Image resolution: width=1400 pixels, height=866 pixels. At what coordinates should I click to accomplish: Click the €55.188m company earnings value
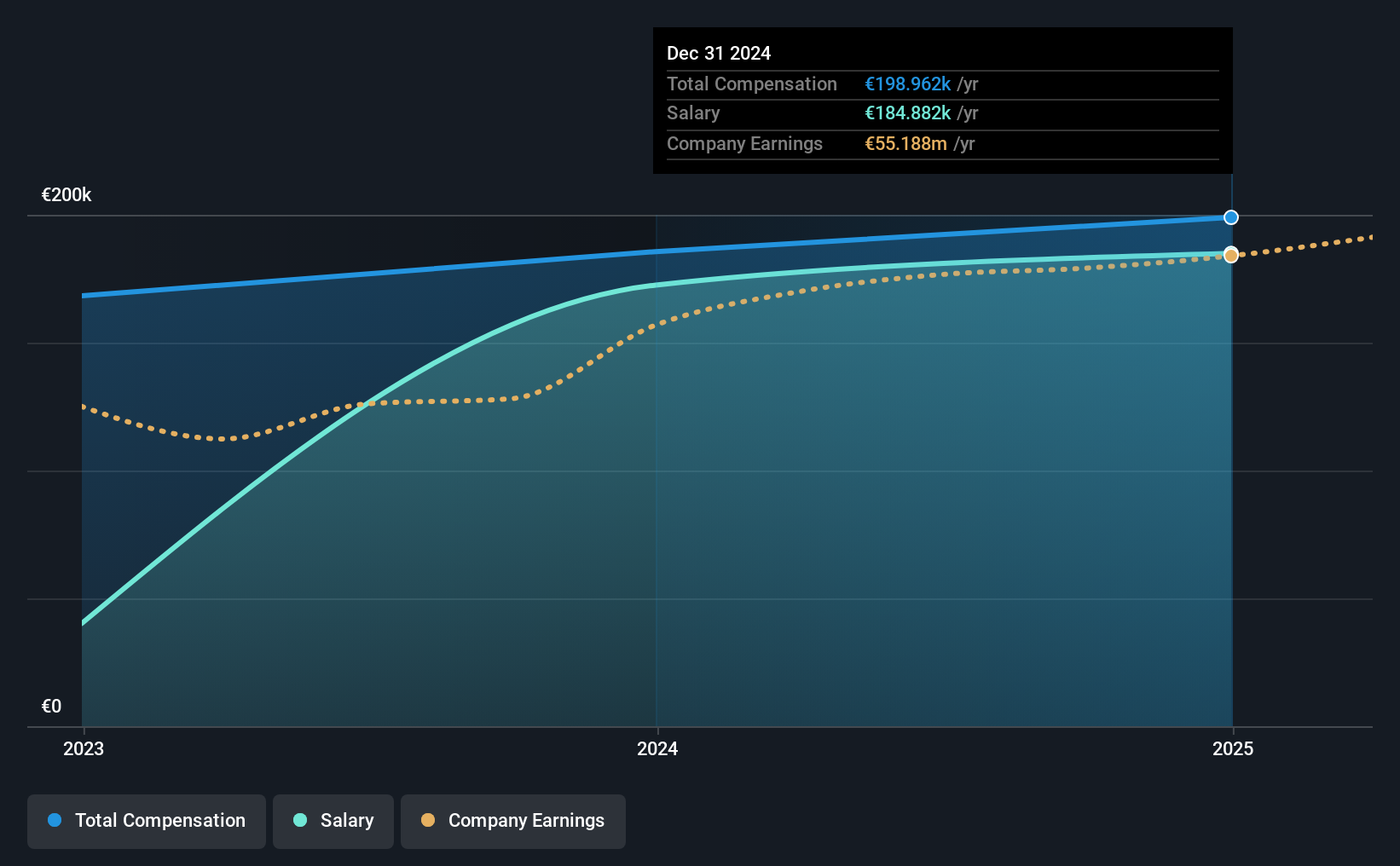(905, 143)
